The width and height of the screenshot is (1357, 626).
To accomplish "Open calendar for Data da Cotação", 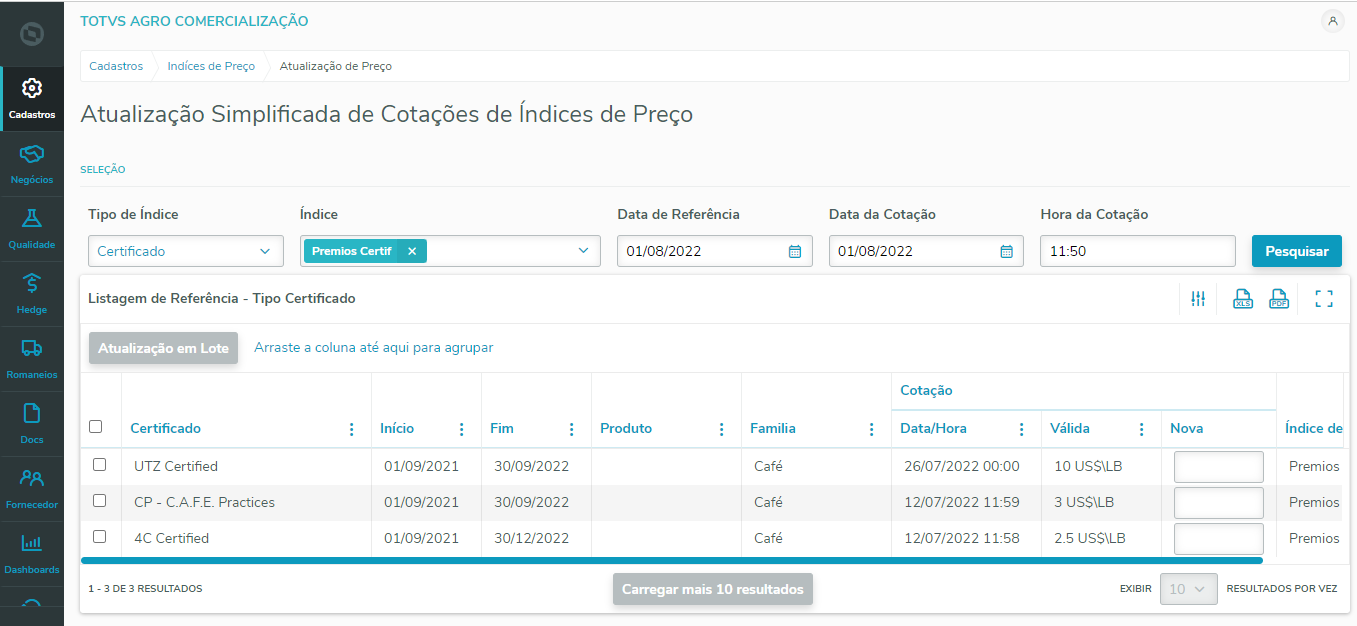I will 1007,252.
